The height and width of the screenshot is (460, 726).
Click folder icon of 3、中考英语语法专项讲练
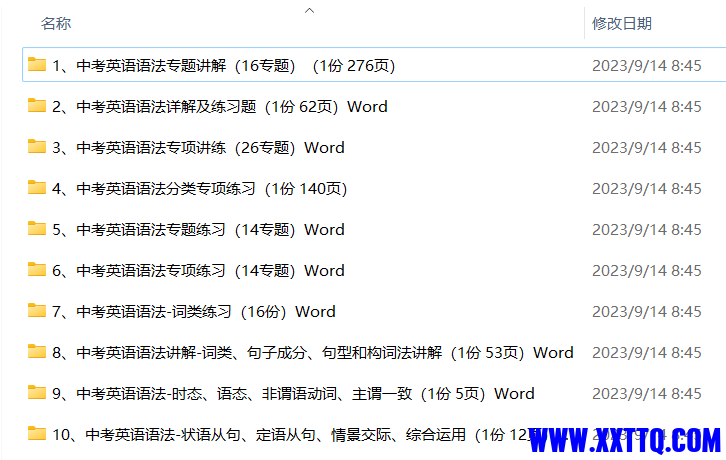(x=37, y=146)
